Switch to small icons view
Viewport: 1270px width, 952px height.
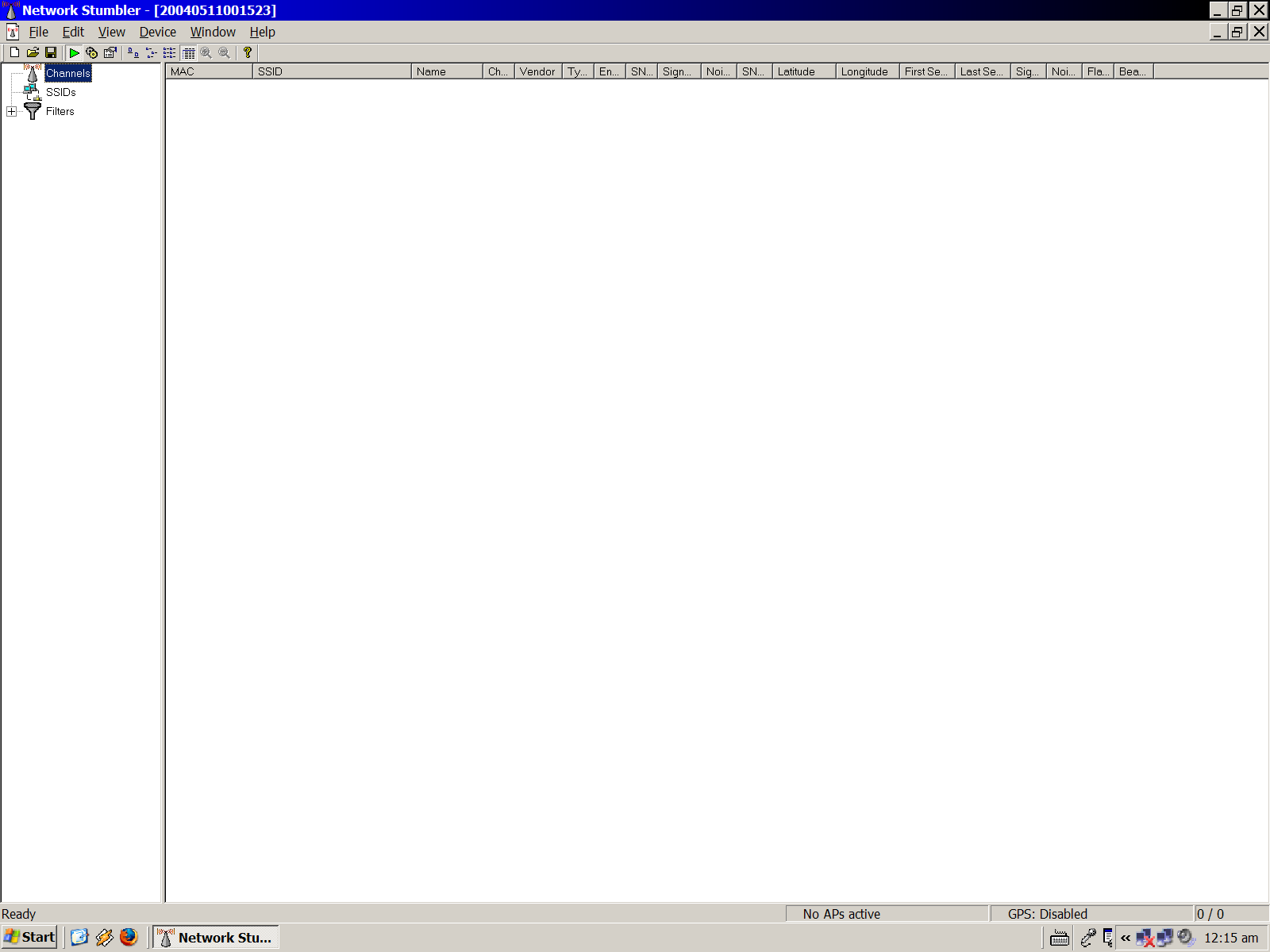point(152,52)
